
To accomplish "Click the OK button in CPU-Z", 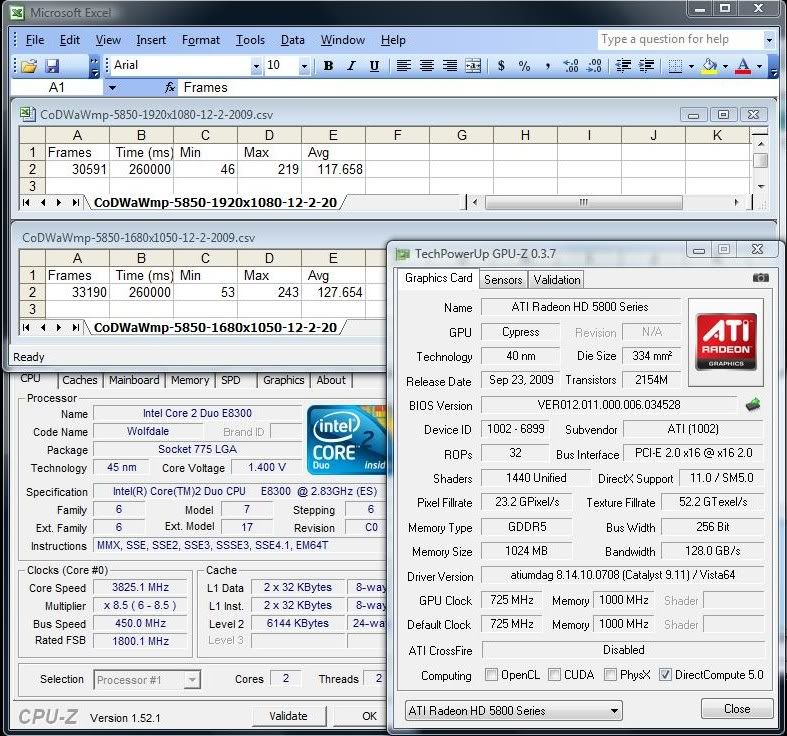I will point(361,716).
